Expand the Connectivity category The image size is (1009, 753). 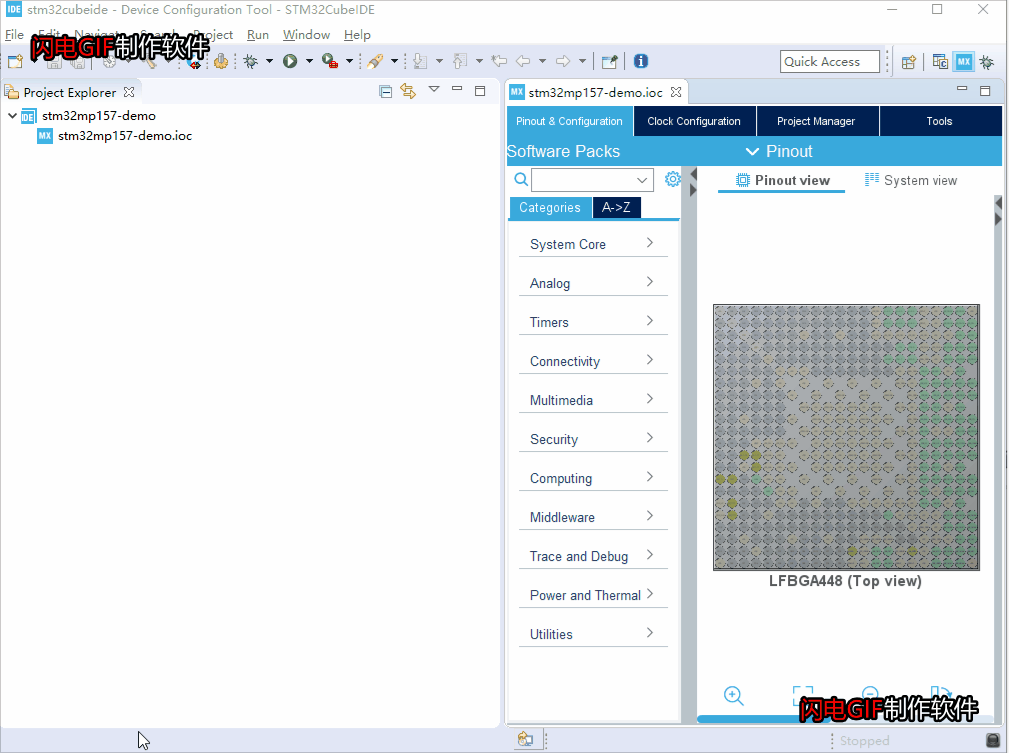click(593, 361)
